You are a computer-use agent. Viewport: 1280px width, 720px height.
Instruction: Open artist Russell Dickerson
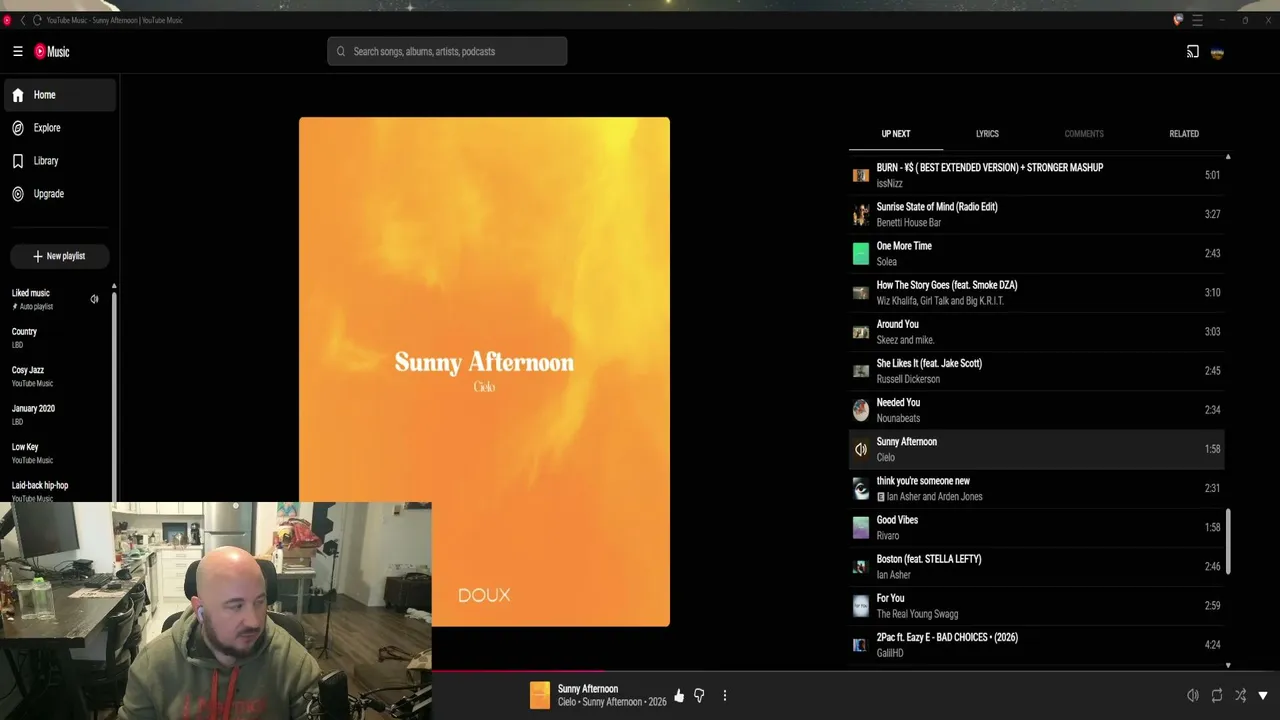908,379
